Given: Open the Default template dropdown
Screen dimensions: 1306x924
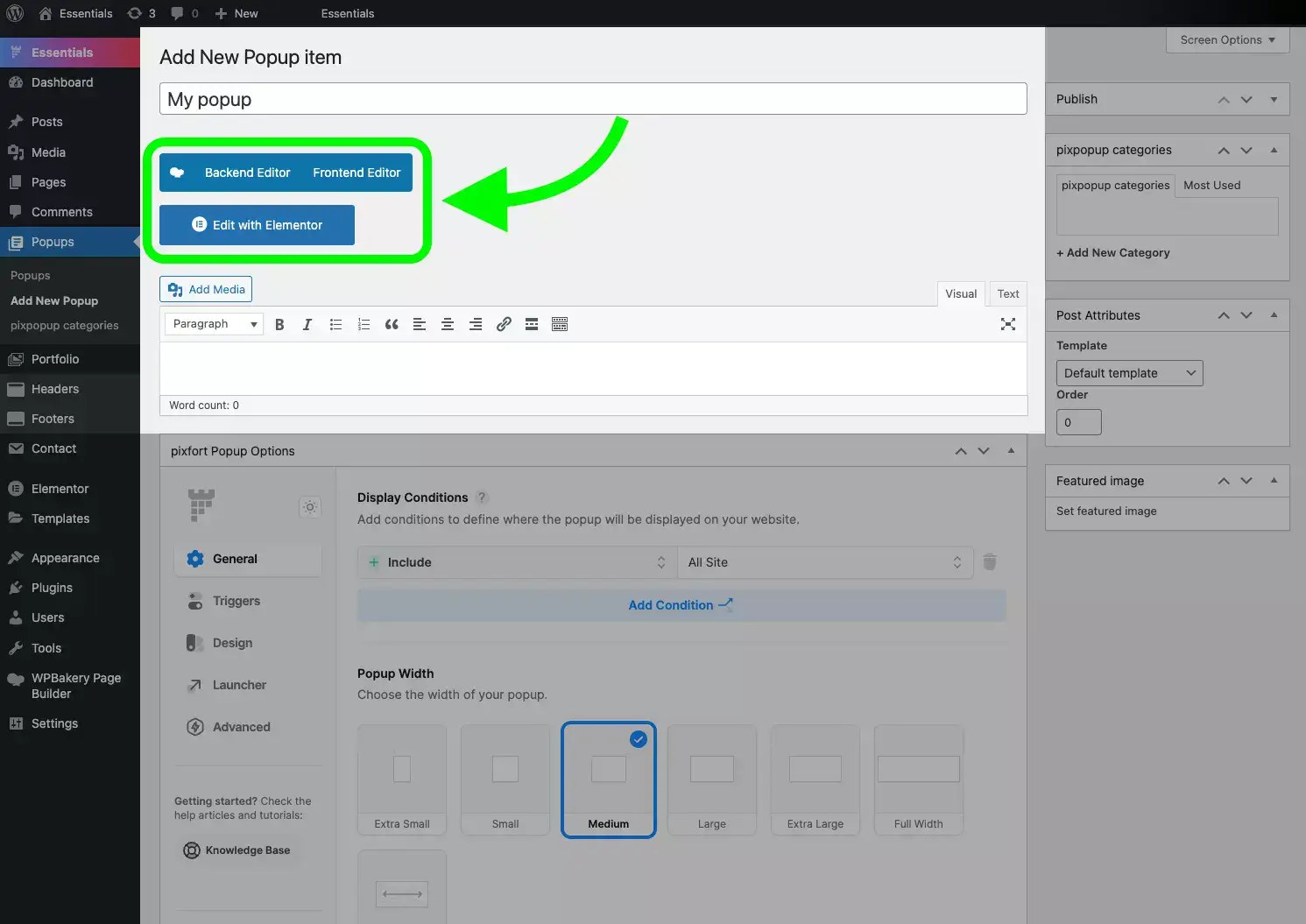Looking at the screenshot, I should tap(1129, 373).
